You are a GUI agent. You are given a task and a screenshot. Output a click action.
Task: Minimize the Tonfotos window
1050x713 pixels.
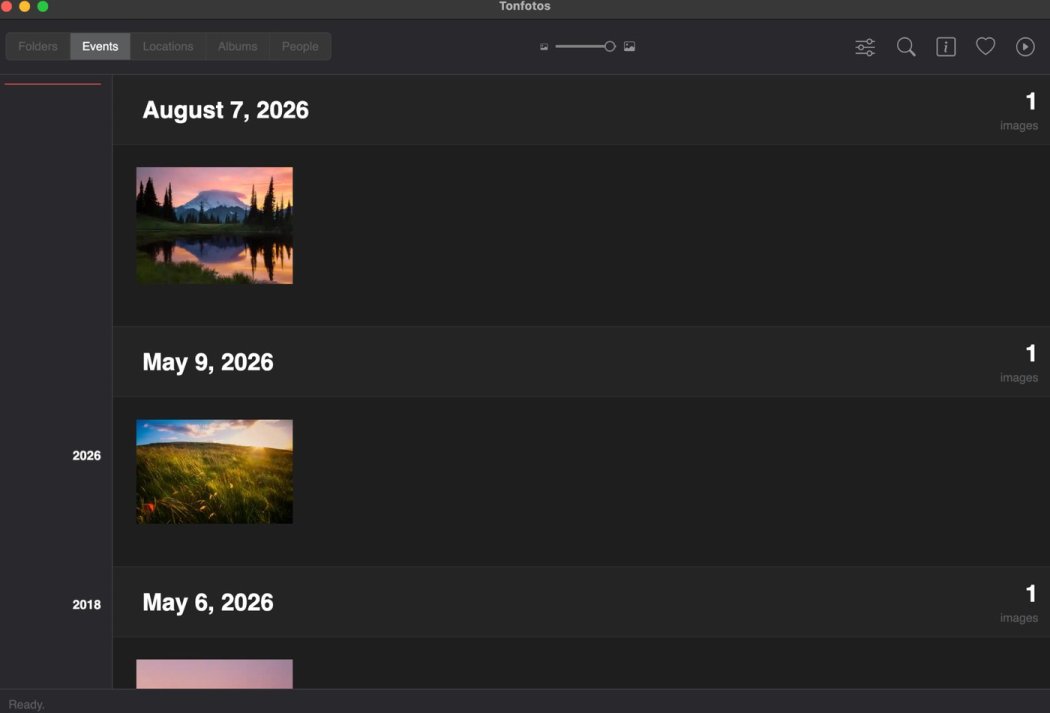(25, 6)
